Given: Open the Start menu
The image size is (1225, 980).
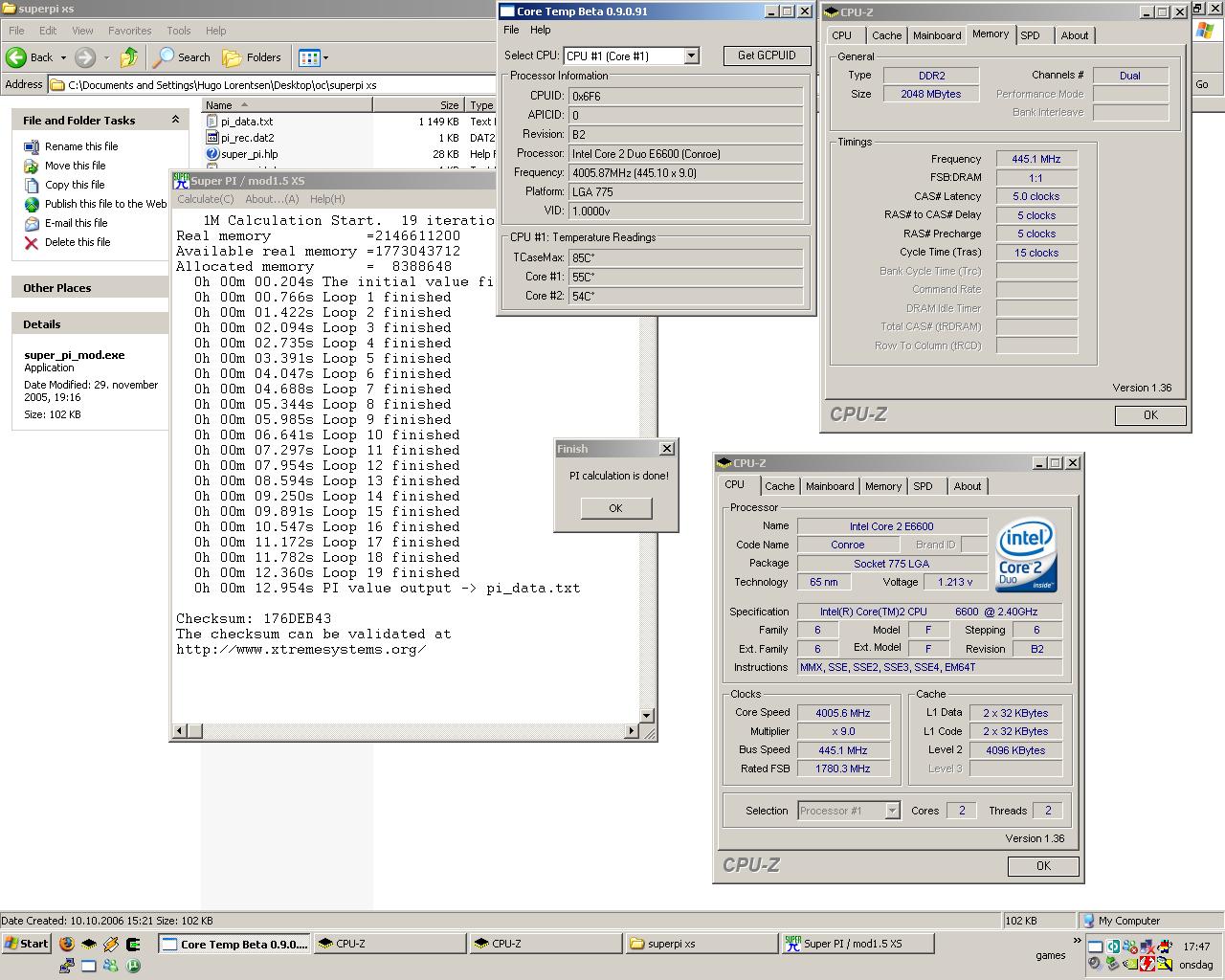Looking at the screenshot, I should click(27, 944).
